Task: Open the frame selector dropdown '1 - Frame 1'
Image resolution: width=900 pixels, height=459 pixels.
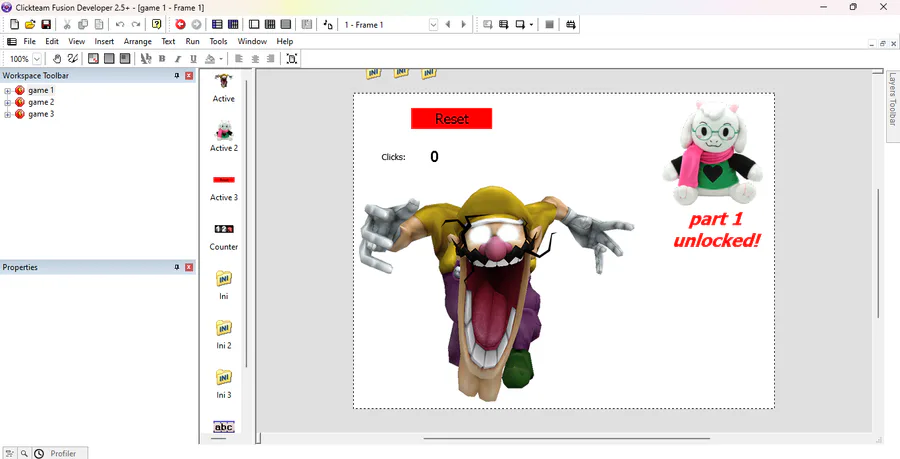Action: point(433,25)
